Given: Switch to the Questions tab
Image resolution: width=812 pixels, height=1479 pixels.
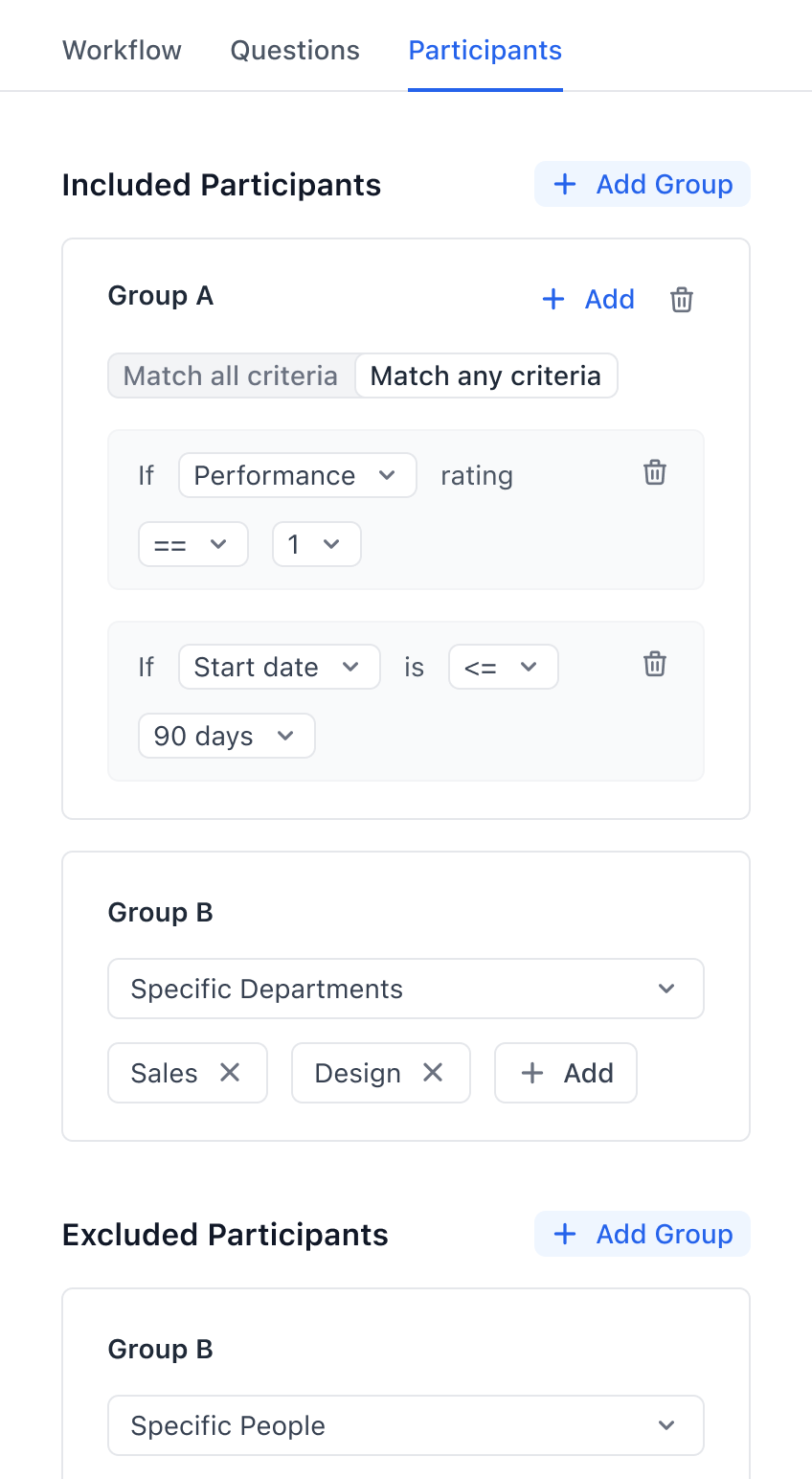Looking at the screenshot, I should pos(294,50).
